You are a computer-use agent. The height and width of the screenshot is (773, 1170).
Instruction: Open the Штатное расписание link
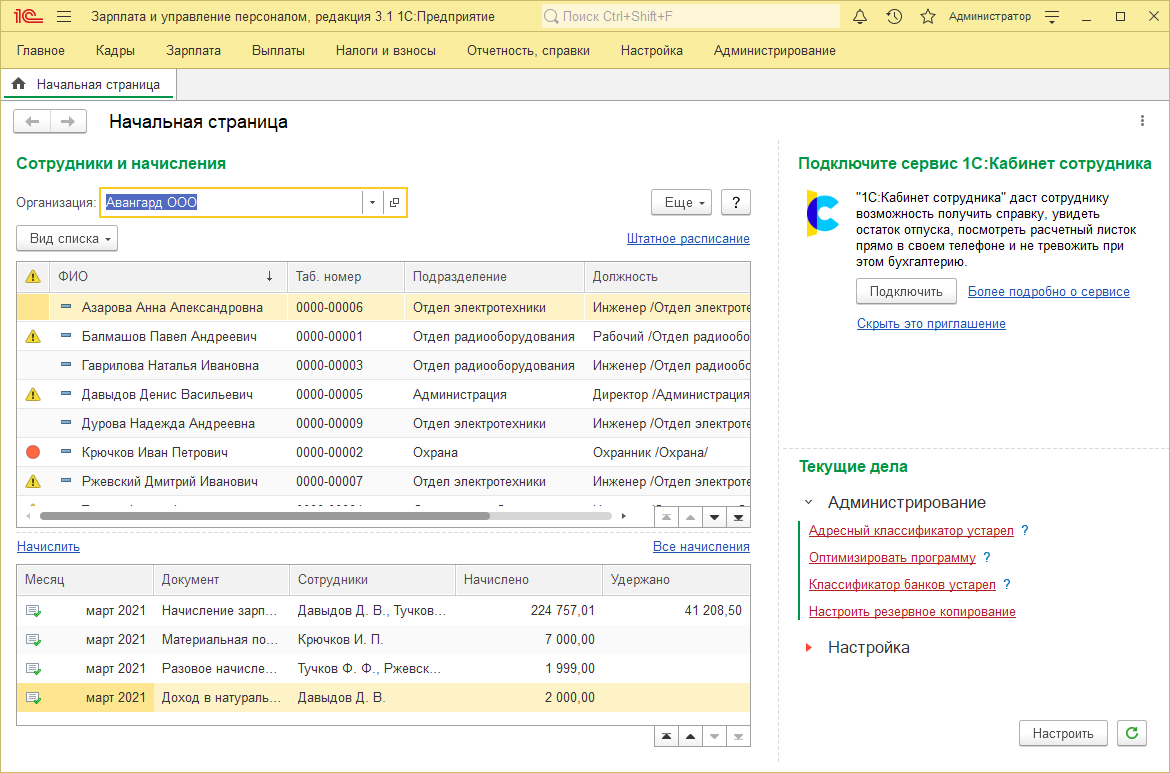click(x=688, y=239)
